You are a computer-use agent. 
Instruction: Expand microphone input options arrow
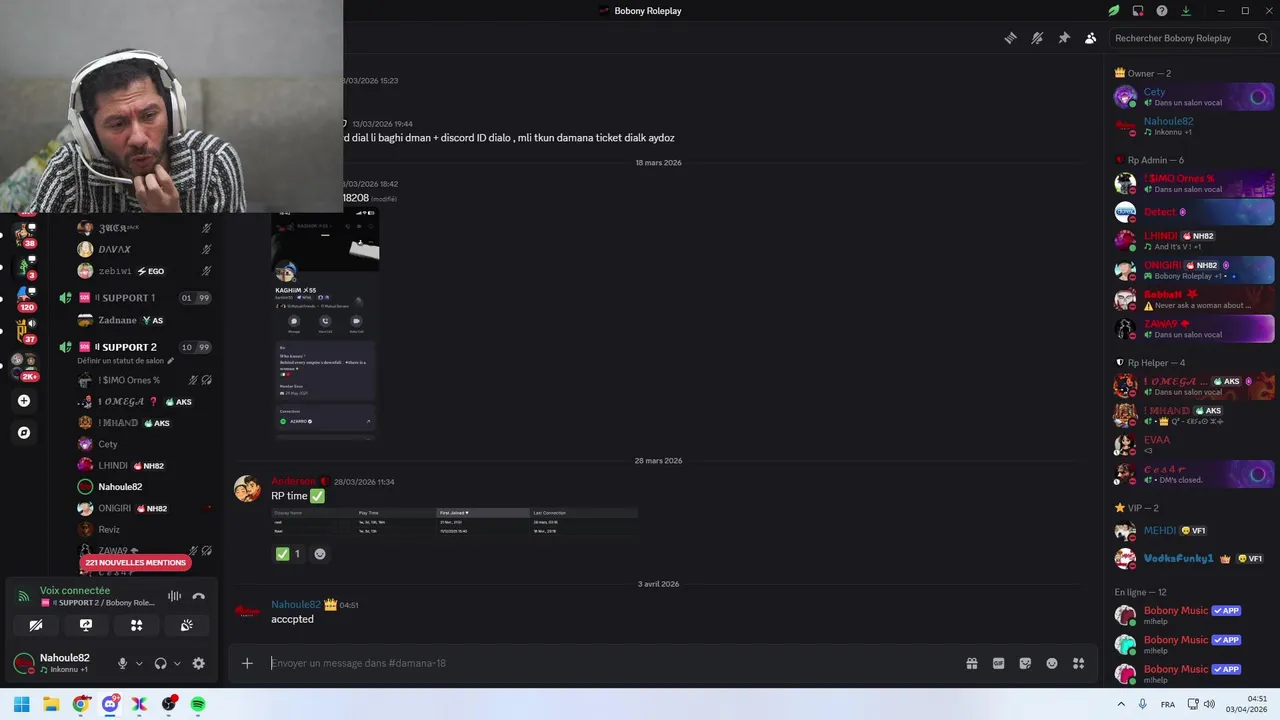click(139, 663)
